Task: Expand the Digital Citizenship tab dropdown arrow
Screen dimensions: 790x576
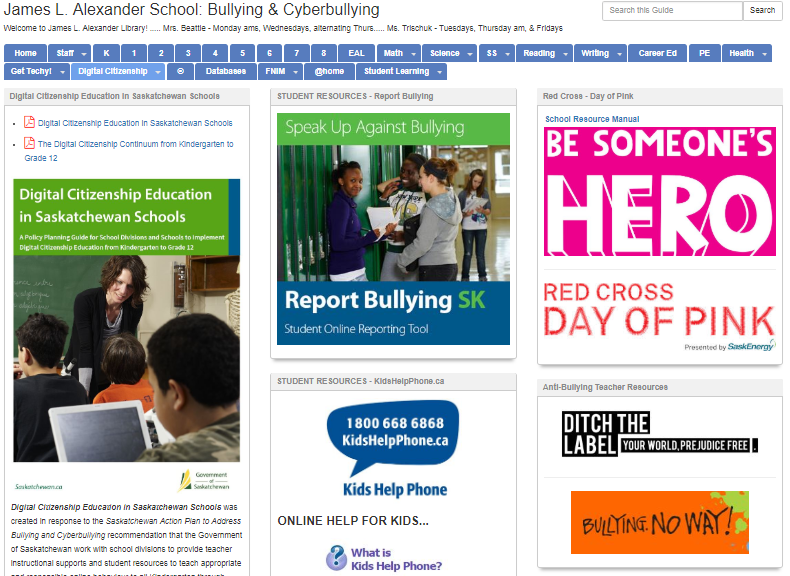Action: click(158, 72)
